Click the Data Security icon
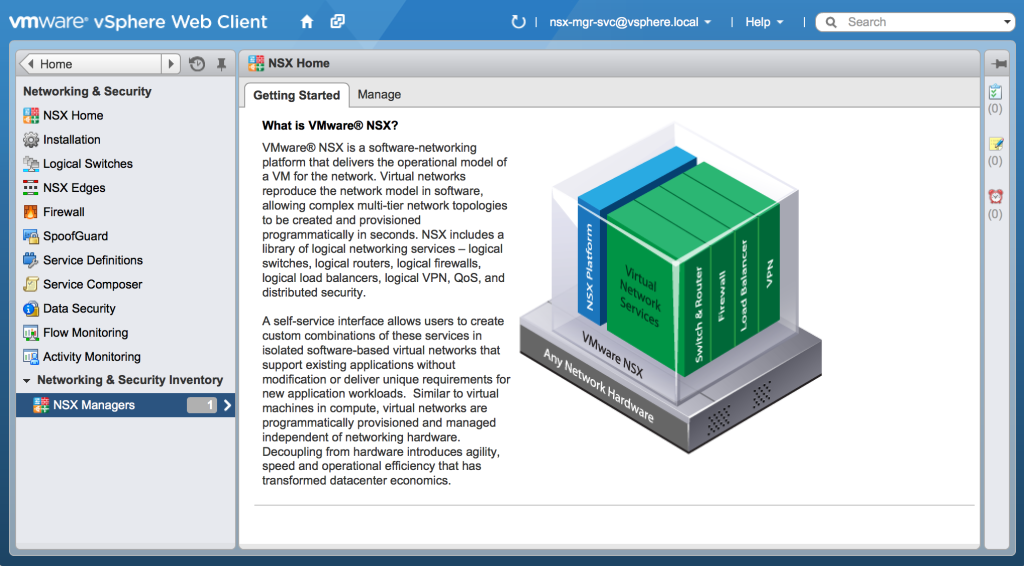The image size is (1024, 566). pos(31,309)
